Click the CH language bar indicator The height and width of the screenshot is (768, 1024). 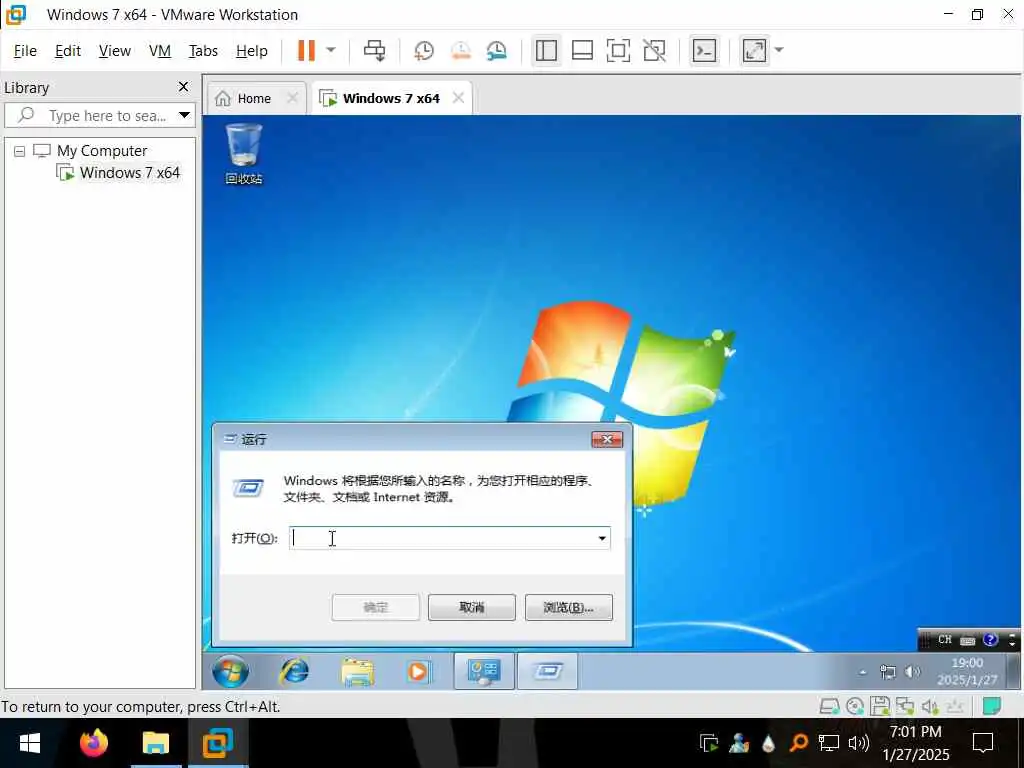[944, 640]
